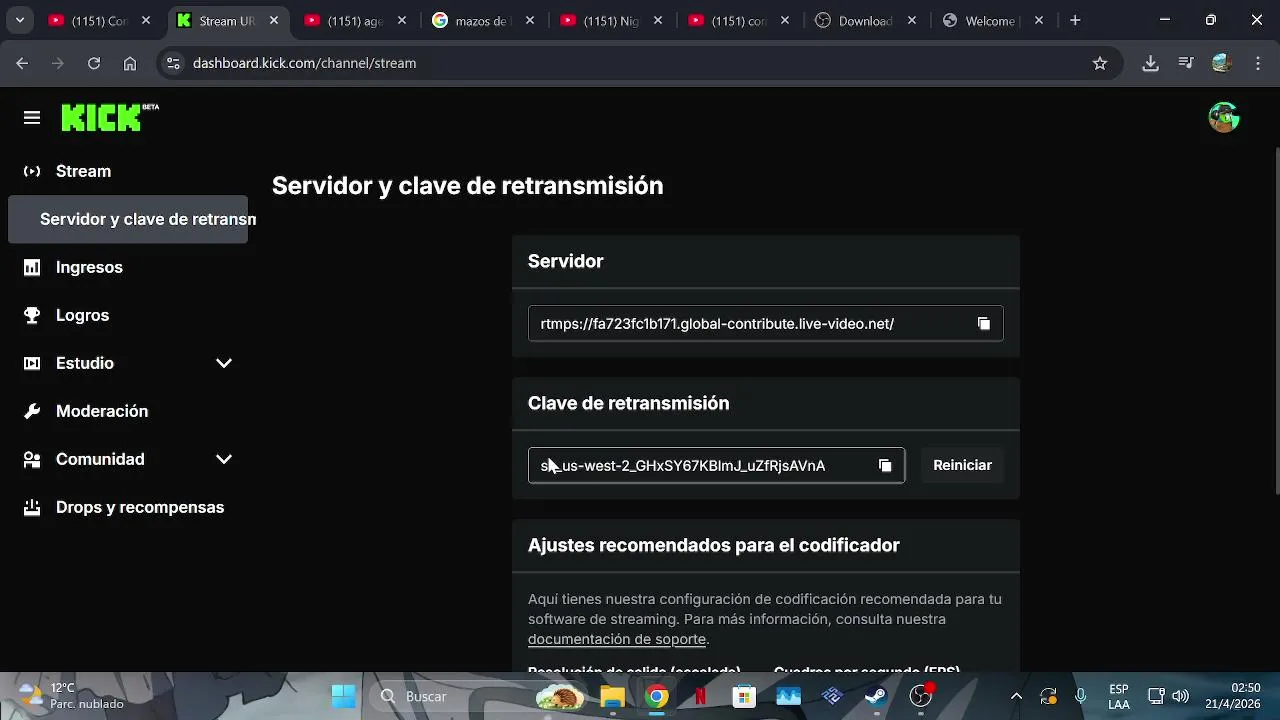
Task: Click the Estudio icon in the sidebar
Action: coord(32,363)
